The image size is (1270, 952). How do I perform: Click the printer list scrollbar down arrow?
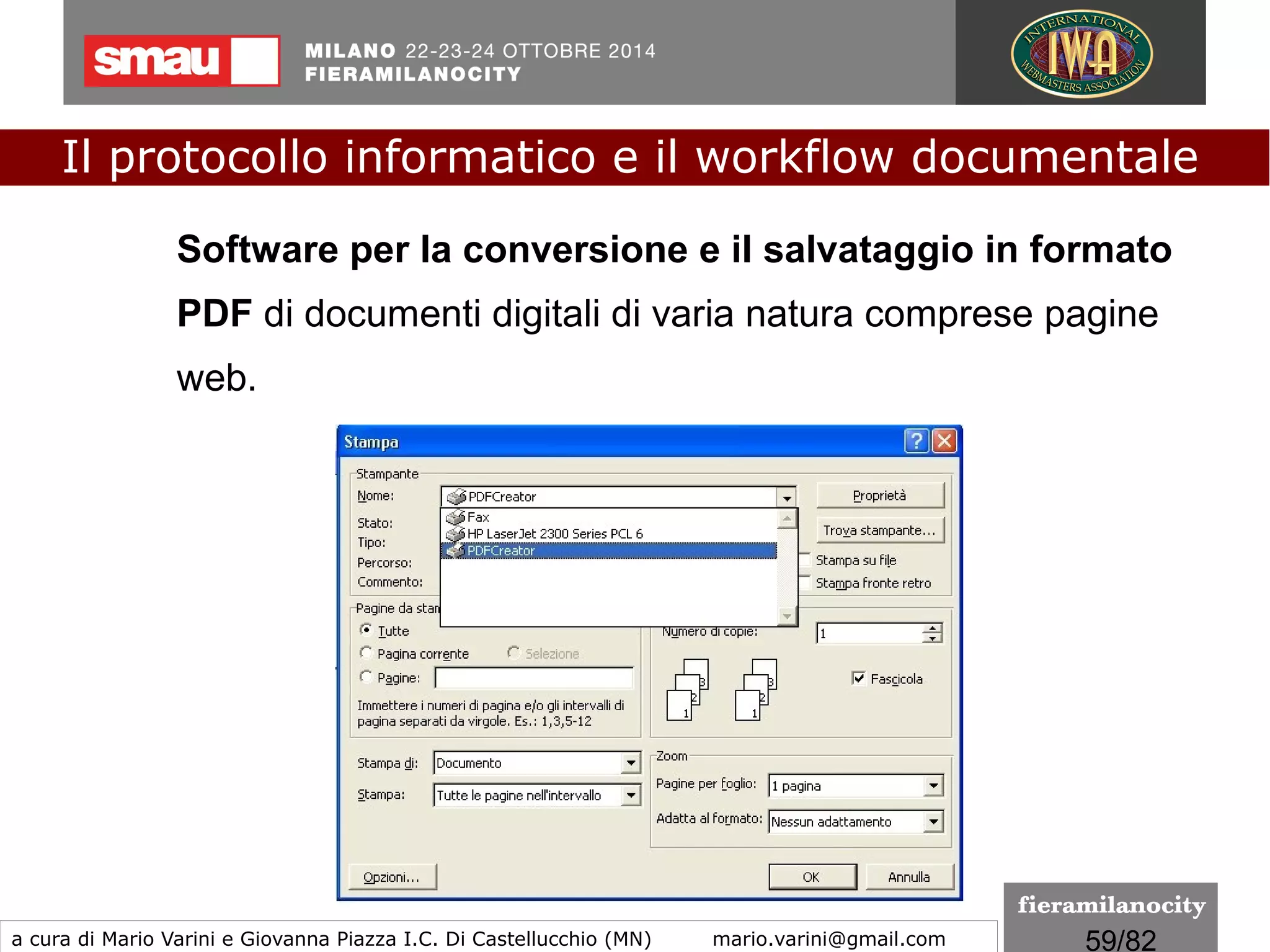click(x=787, y=616)
